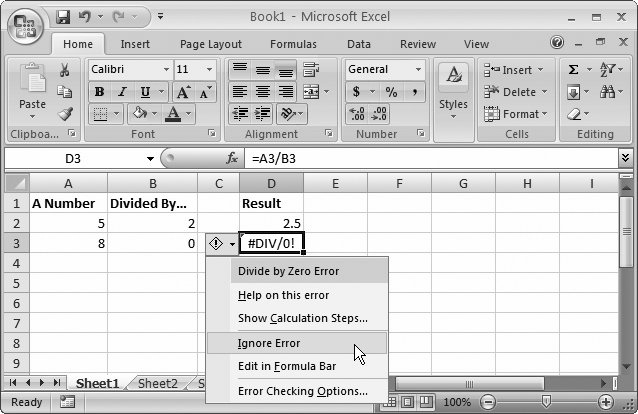Click the Fill down arrow icon
Image resolution: width=638 pixels, height=414 pixels.
click(x=573, y=92)
